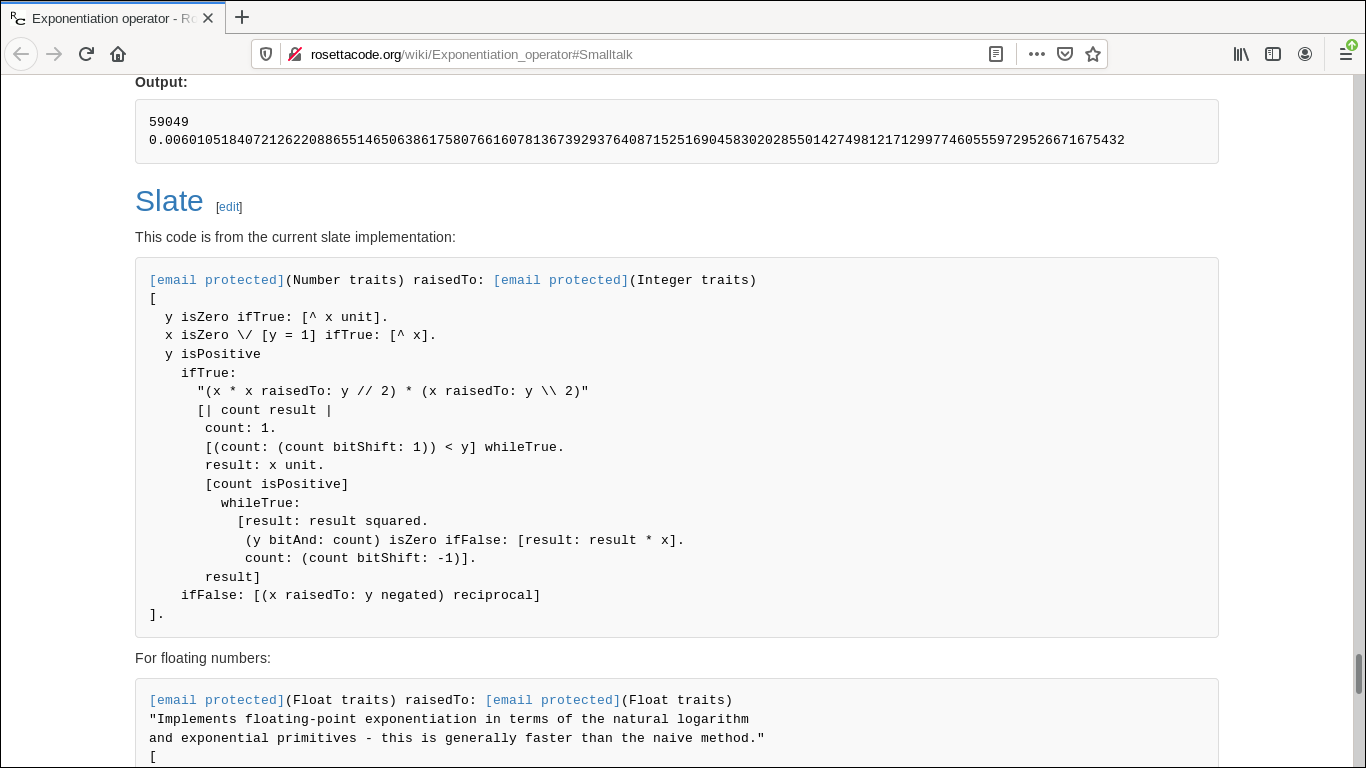Toggle reader view for this page
The width and height of the screenshot is (1366, 768).
(x=996, y=54)
